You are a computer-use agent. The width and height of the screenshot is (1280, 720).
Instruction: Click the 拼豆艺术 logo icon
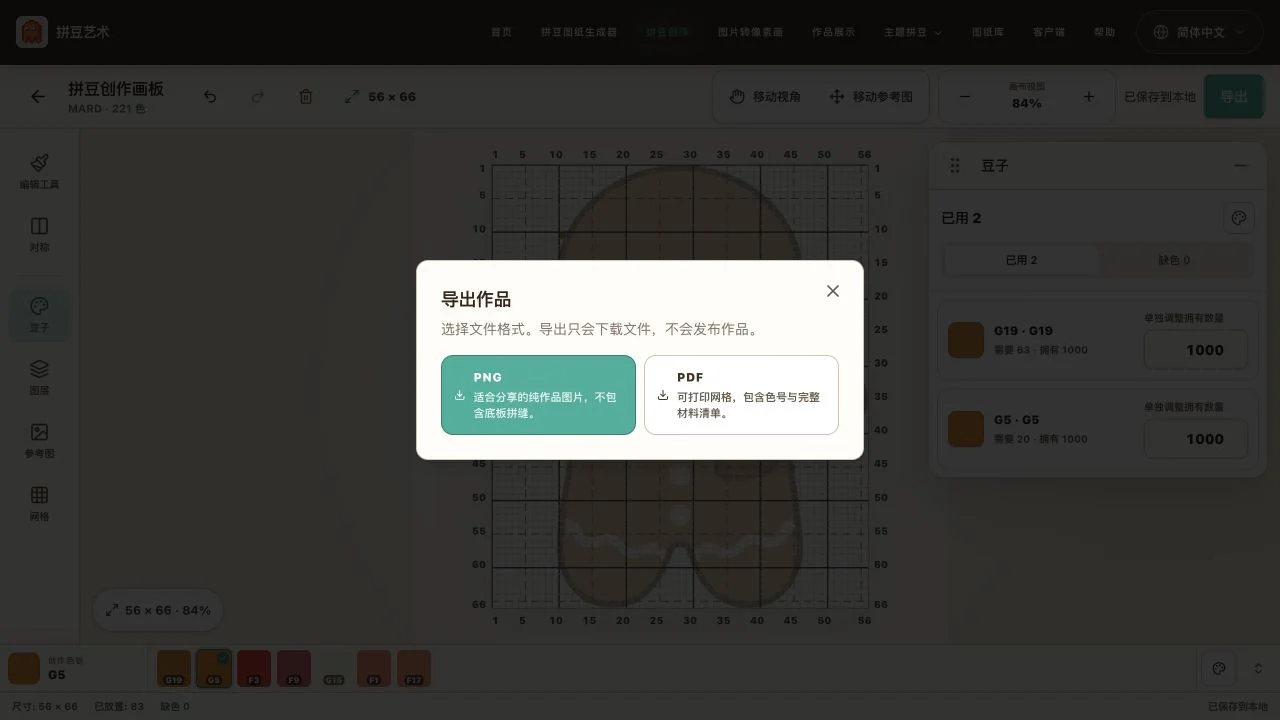pyautogui.click(x=32, y=32)
